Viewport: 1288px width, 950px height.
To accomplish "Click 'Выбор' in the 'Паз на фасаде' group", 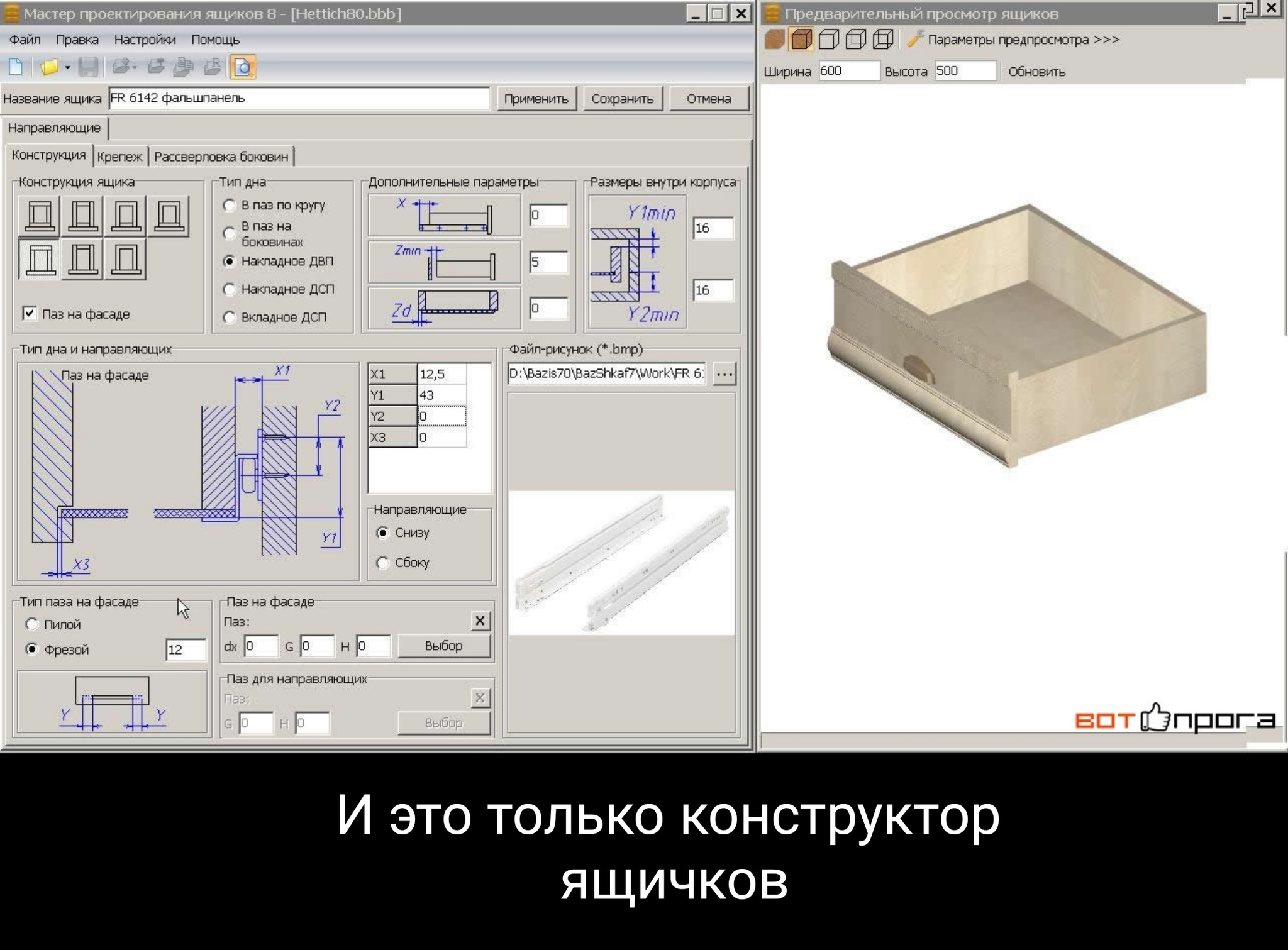I will 444,646.
